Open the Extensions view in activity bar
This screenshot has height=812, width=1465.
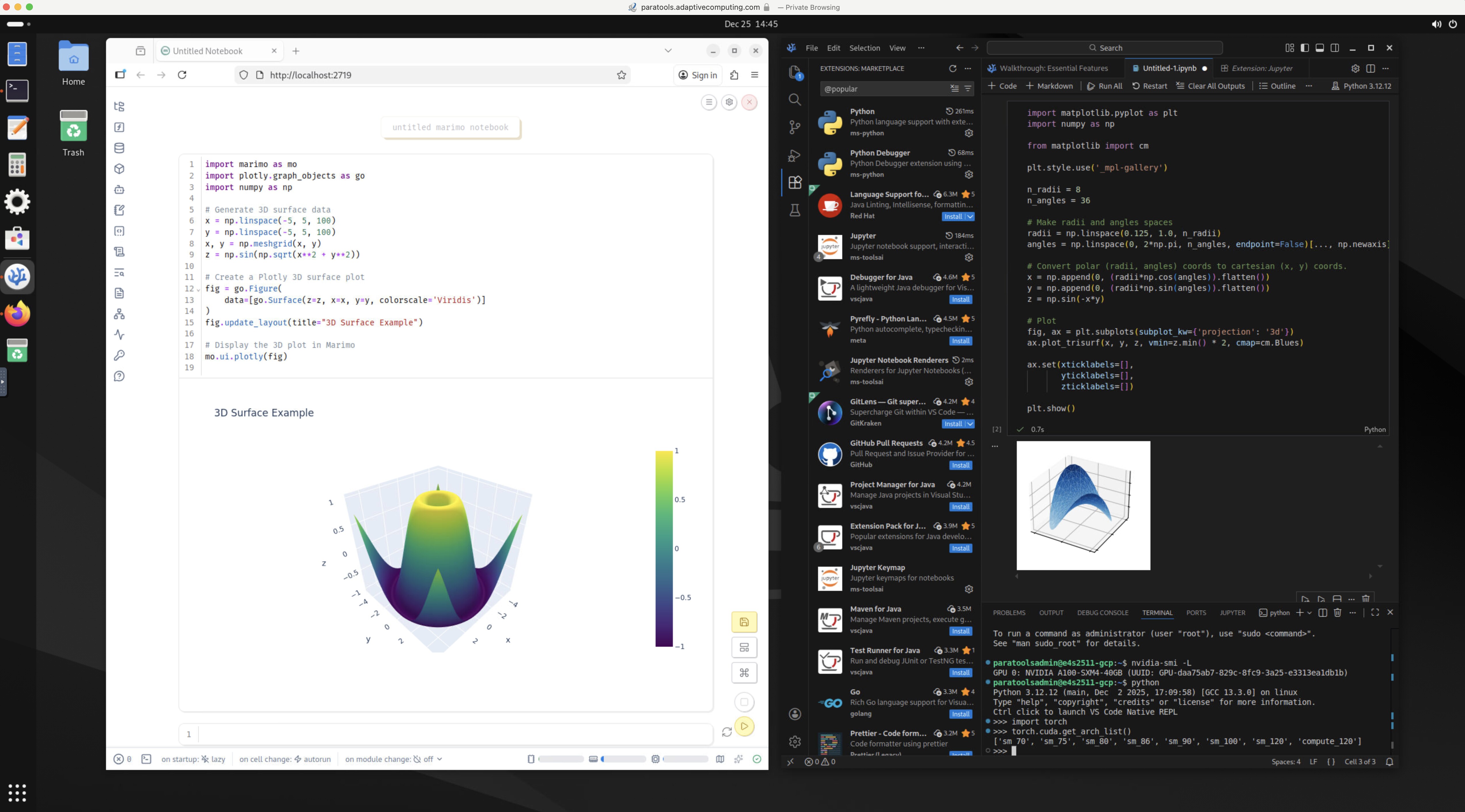click(795, 183)
